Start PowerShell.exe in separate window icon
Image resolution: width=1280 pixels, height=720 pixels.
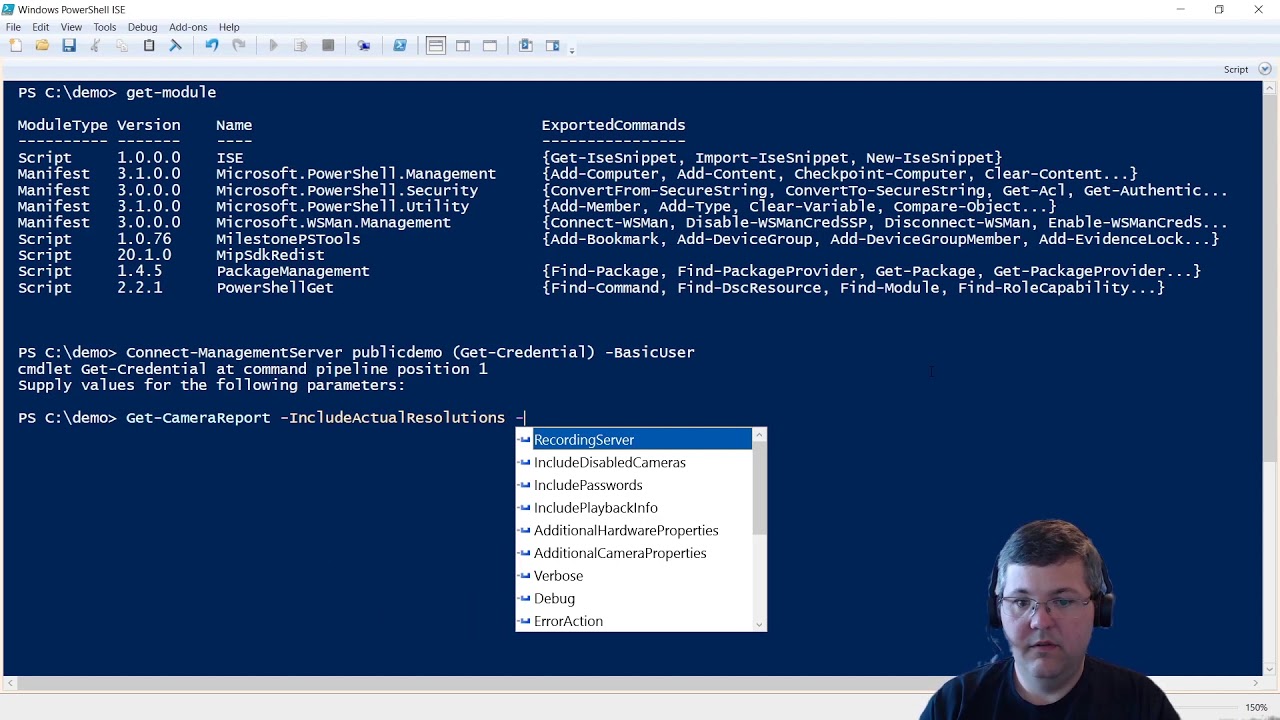click(x=400, y=46)
